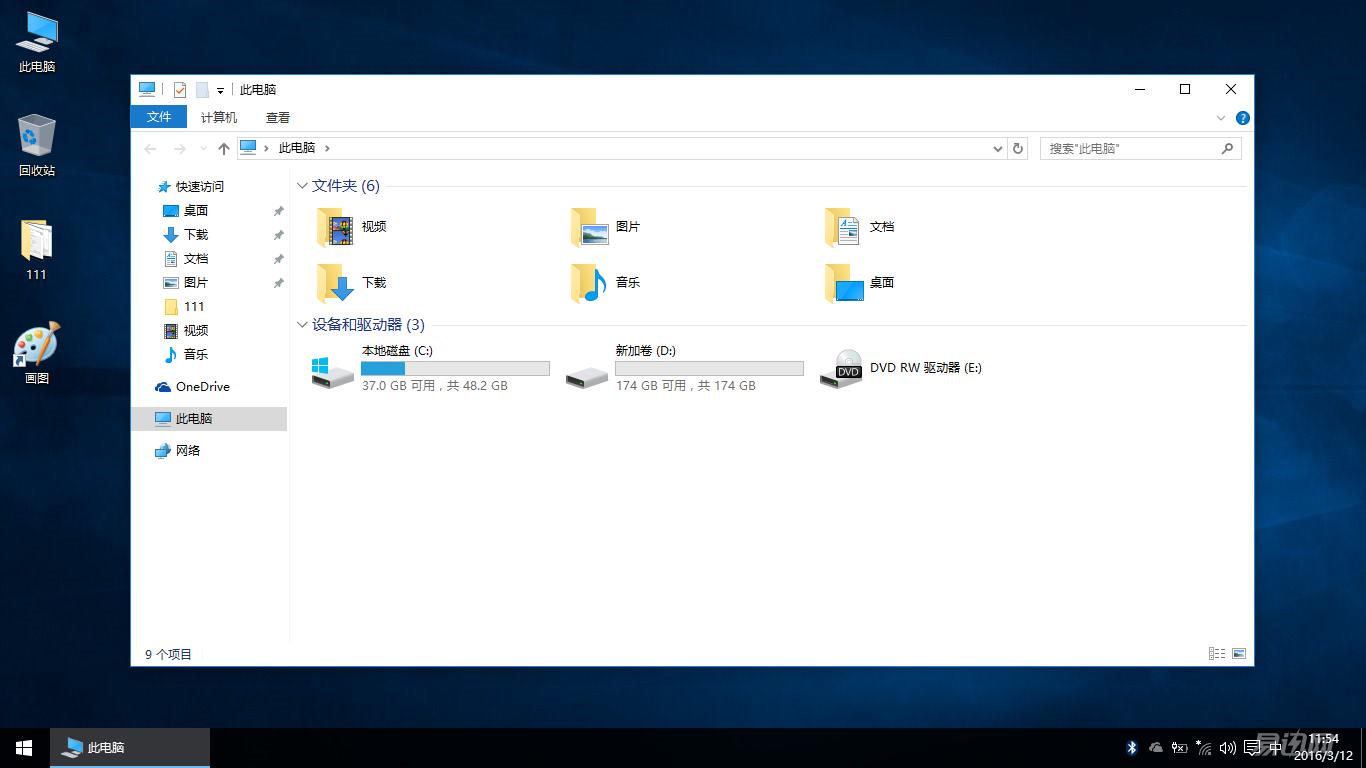Screen dimensions: 1366x768
Task: Click the refresh button in address bar
Action: click(1018, 148)
